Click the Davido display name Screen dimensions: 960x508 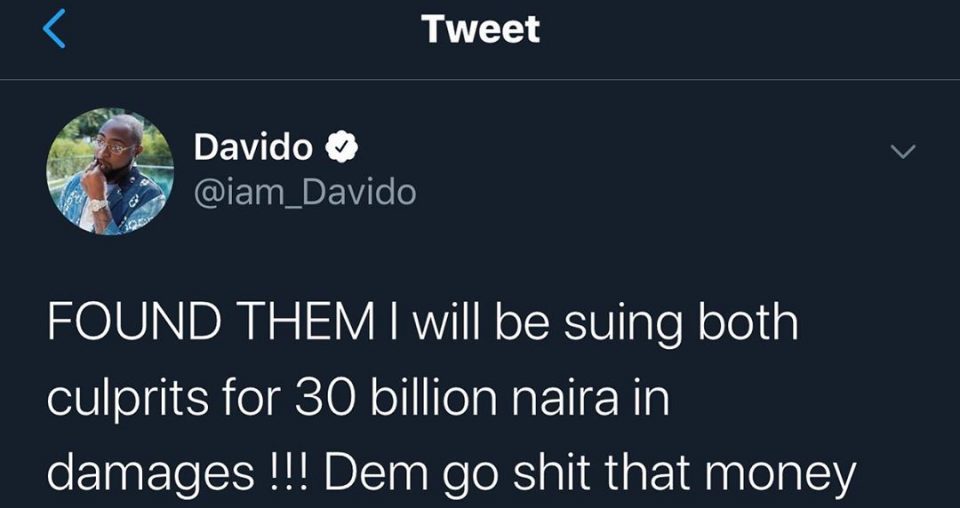tap(252, 149)
